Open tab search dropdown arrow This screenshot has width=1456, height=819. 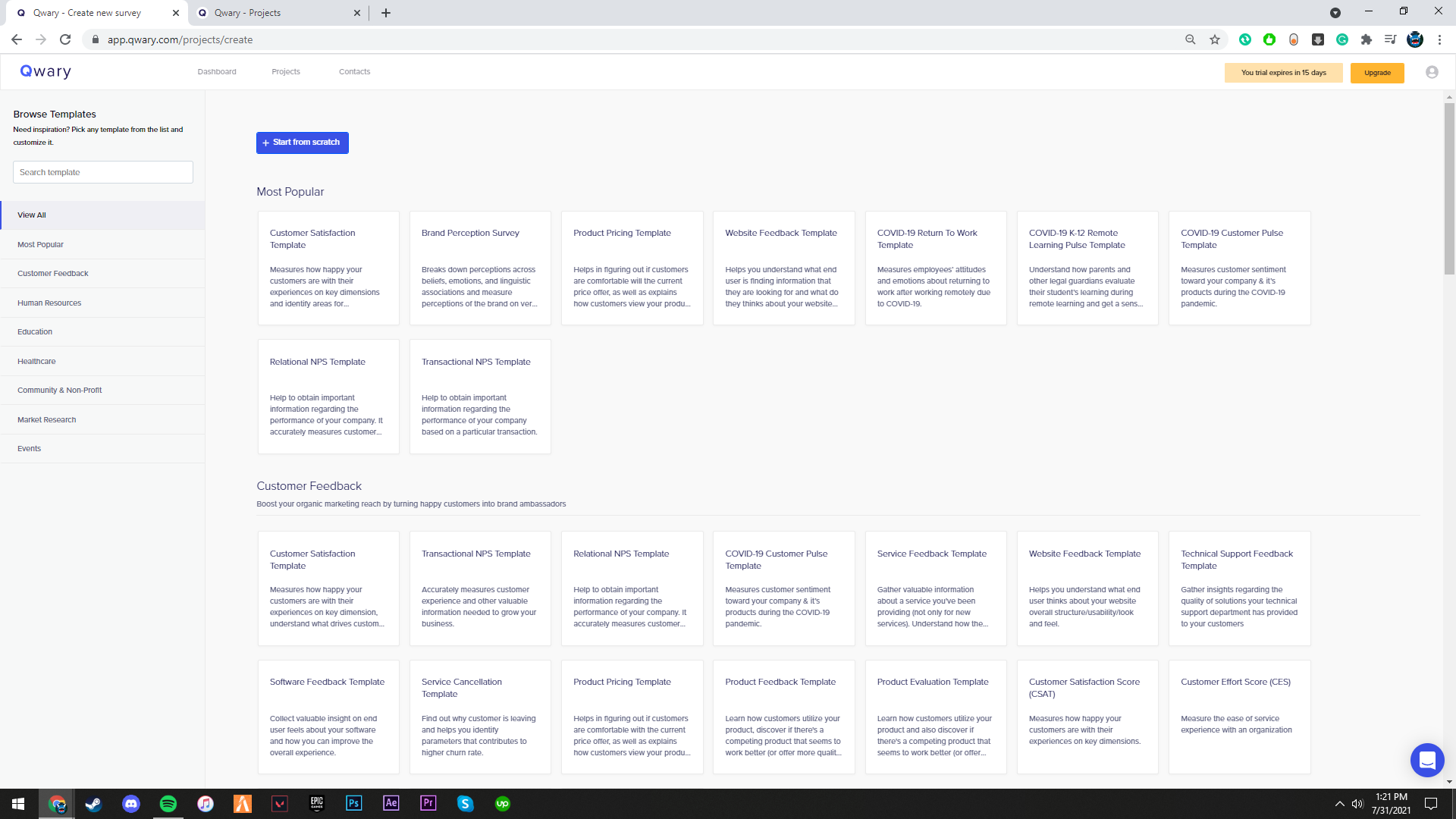[1335, 13]
